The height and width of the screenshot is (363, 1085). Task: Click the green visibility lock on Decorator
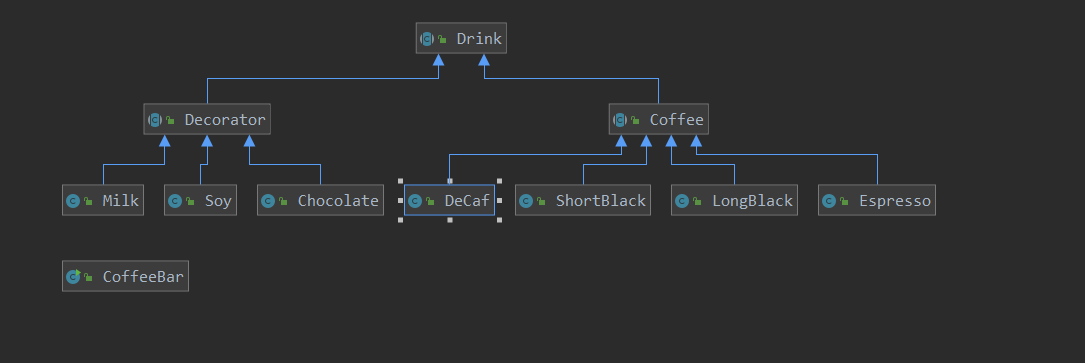tap(170, 120)
